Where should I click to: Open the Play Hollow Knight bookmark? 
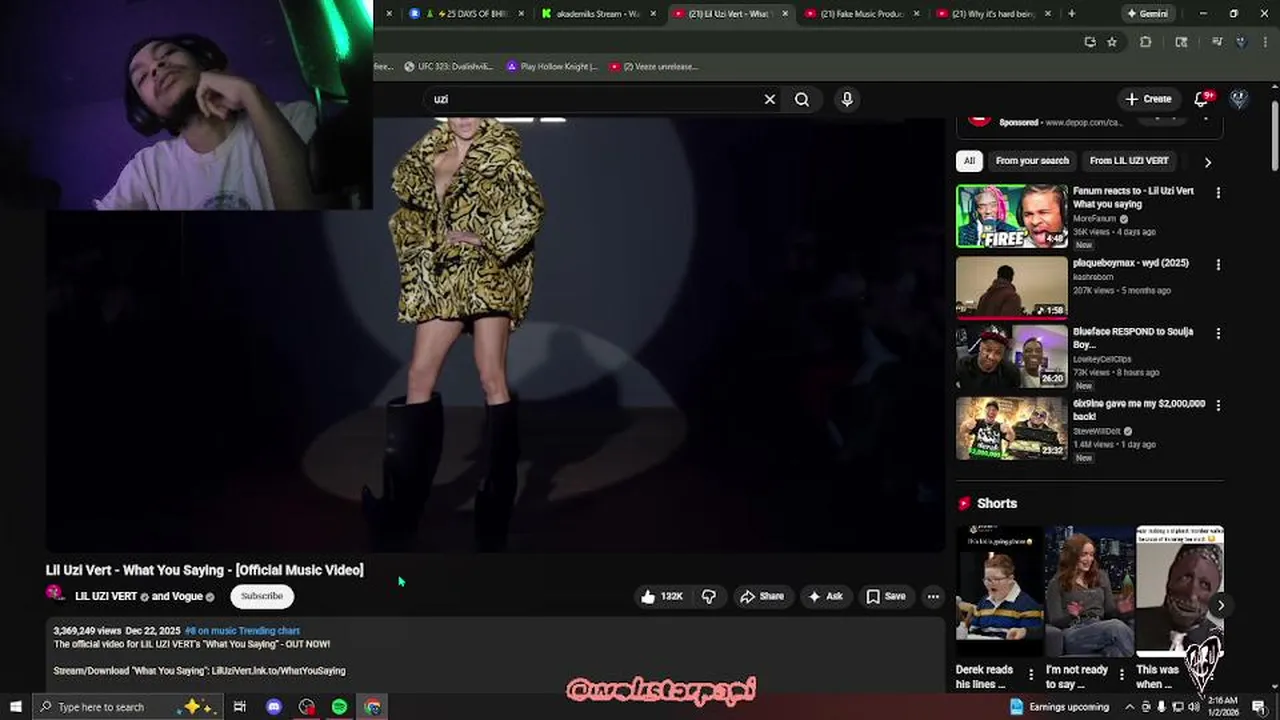[x=552, y=67]
